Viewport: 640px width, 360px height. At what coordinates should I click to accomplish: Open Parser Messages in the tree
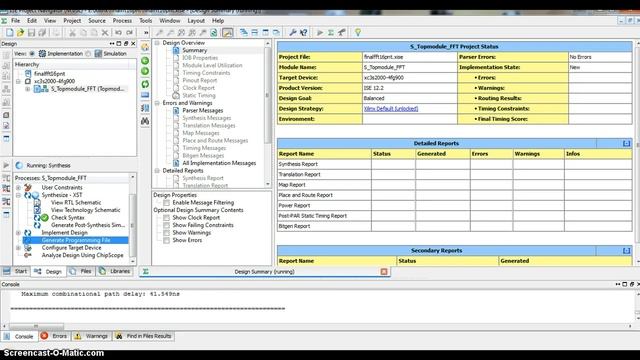[202, 110]
